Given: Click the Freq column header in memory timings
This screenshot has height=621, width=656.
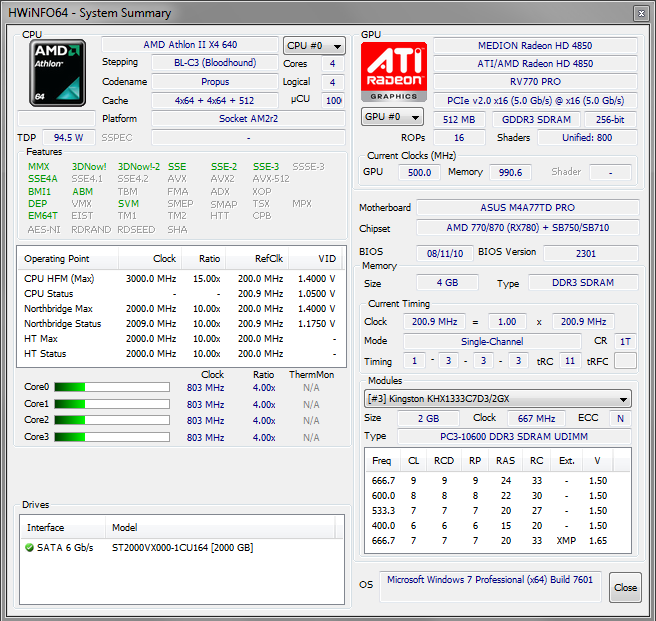Looking at the screenshot, I should coord(382,461).
